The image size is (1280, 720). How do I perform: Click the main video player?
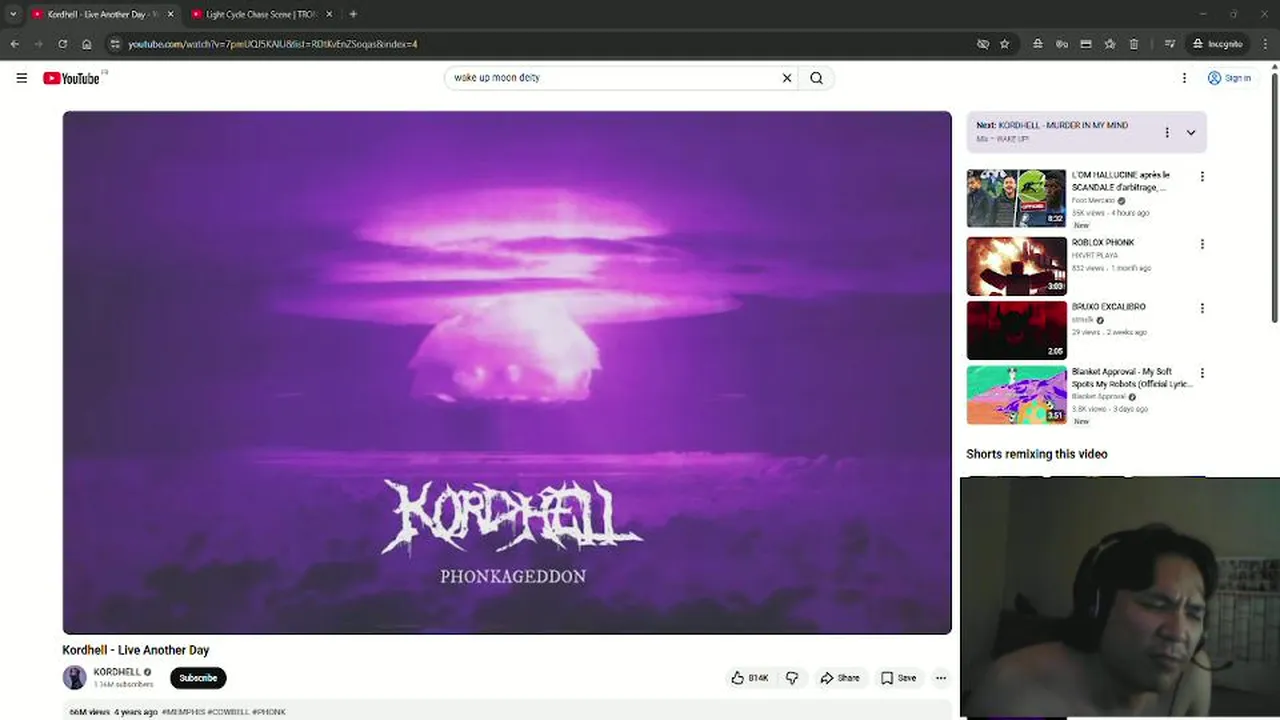pyautogui.click(x=507, y=372)
